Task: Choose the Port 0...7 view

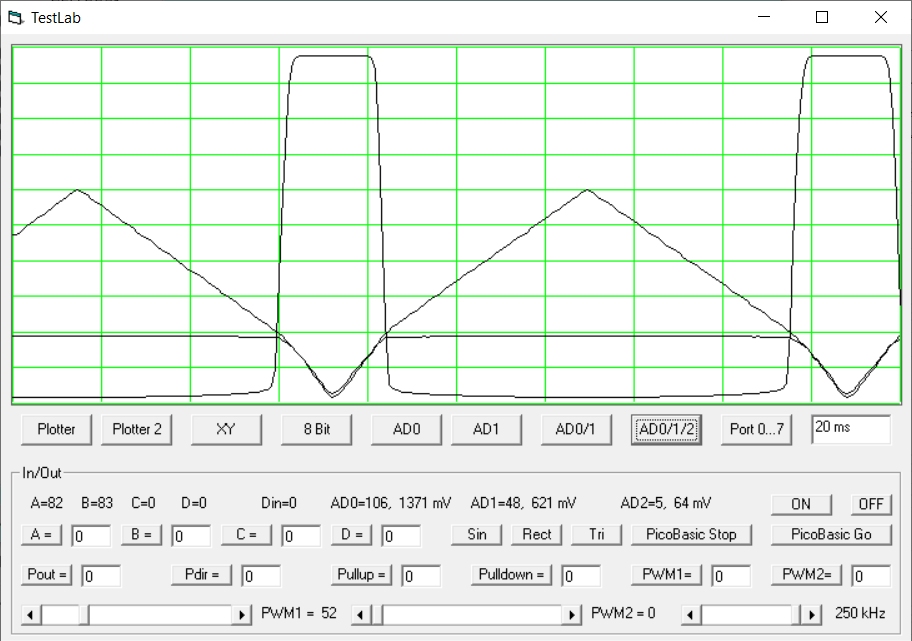Action: pos(758,429)
